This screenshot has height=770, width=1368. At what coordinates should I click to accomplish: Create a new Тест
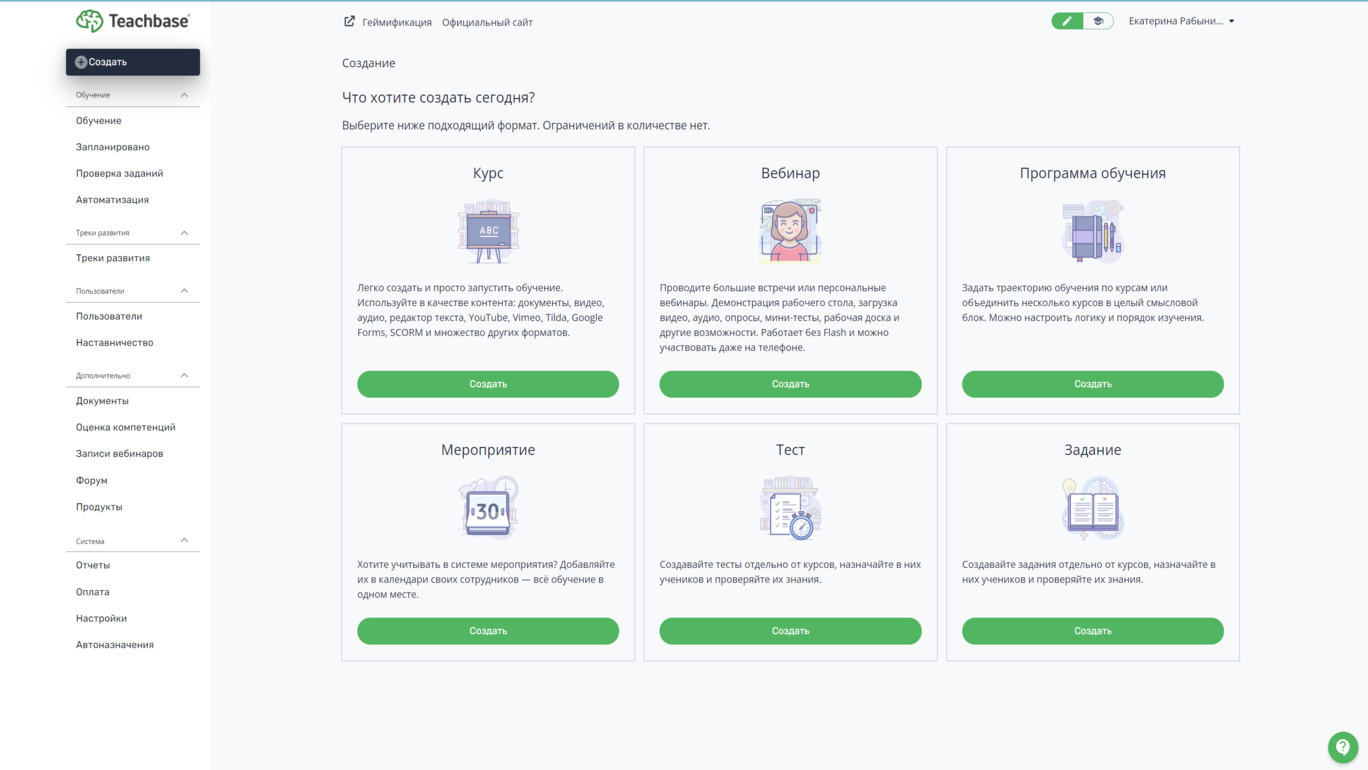click(790, 631)
